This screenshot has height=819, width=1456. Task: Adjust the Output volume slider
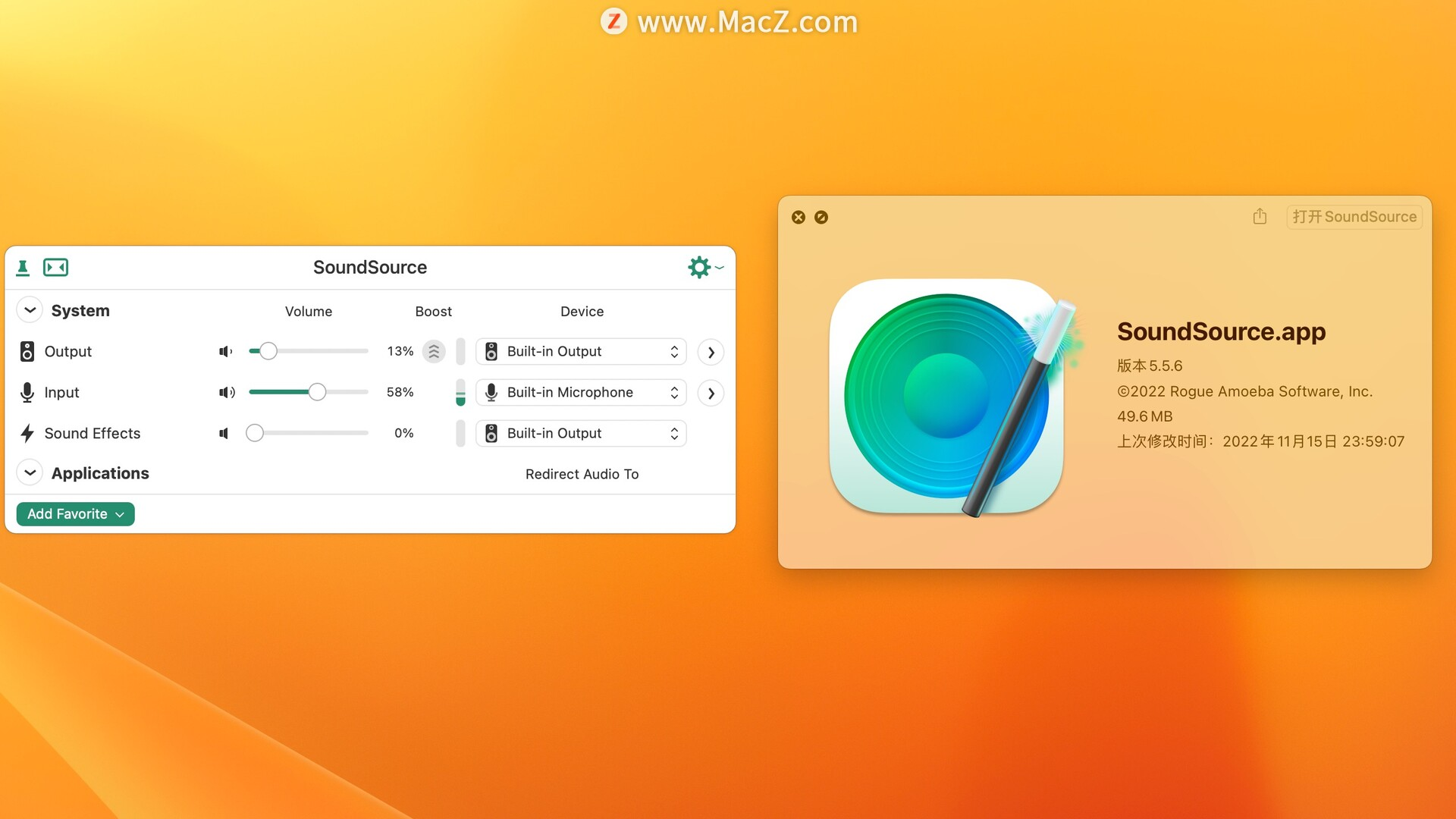point(309,352)
